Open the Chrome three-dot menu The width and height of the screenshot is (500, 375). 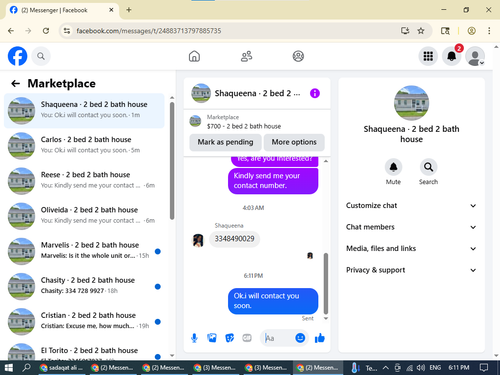click(489, 31)
